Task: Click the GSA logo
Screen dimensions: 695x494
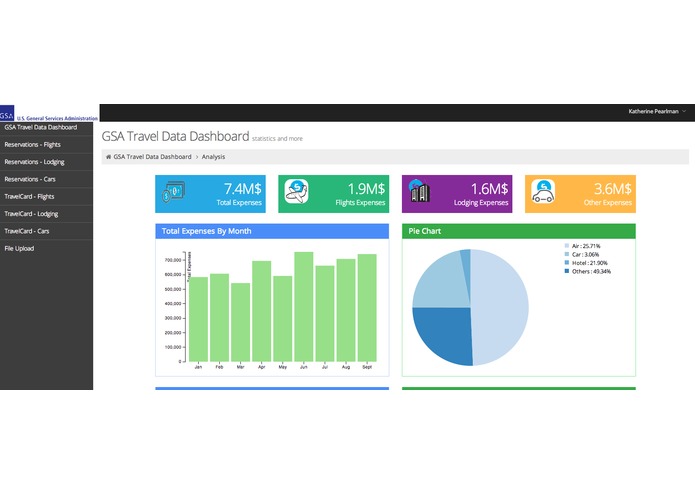Action: [7, 113]
